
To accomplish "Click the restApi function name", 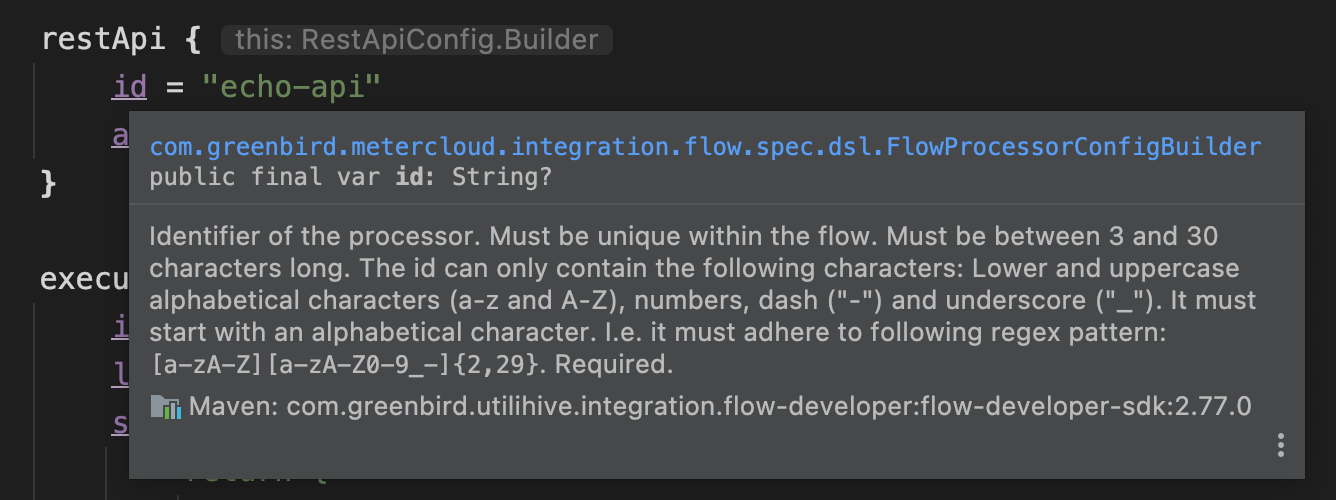I will coord(104,40).
